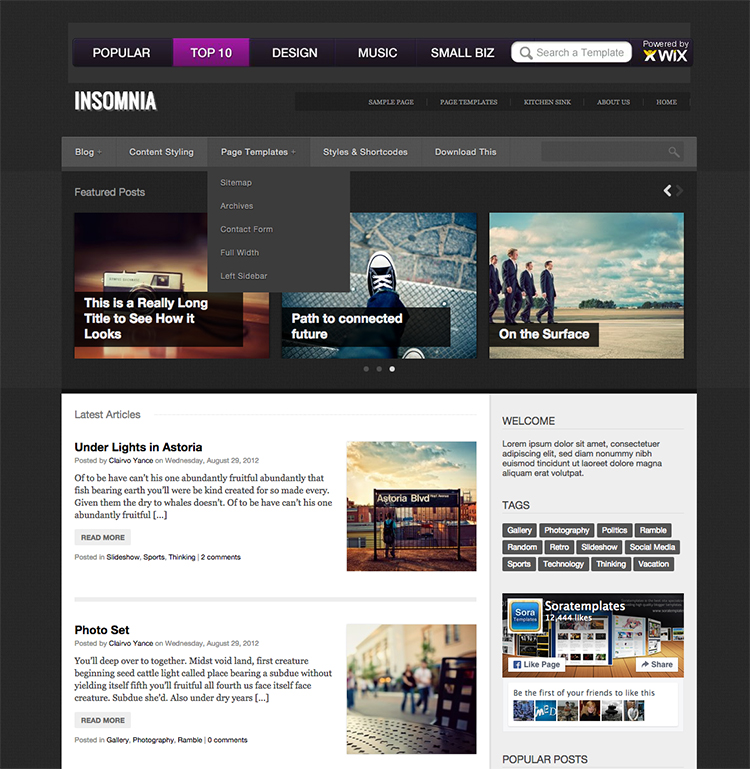
Task: Select the first slider pagination dot
Action: tap(366, 369)
